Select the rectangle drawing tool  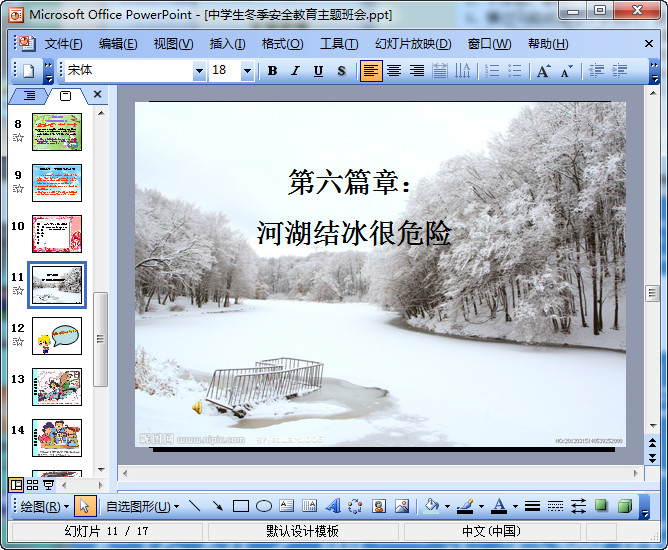click(241, 506)
